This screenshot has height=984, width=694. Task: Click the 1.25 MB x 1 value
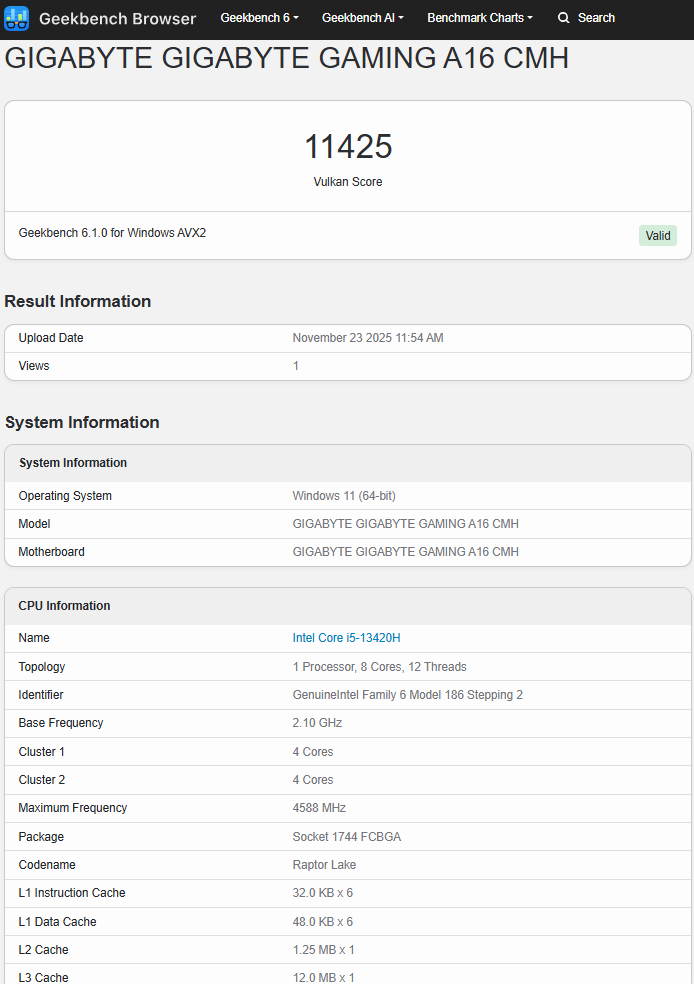click(323, 949)
